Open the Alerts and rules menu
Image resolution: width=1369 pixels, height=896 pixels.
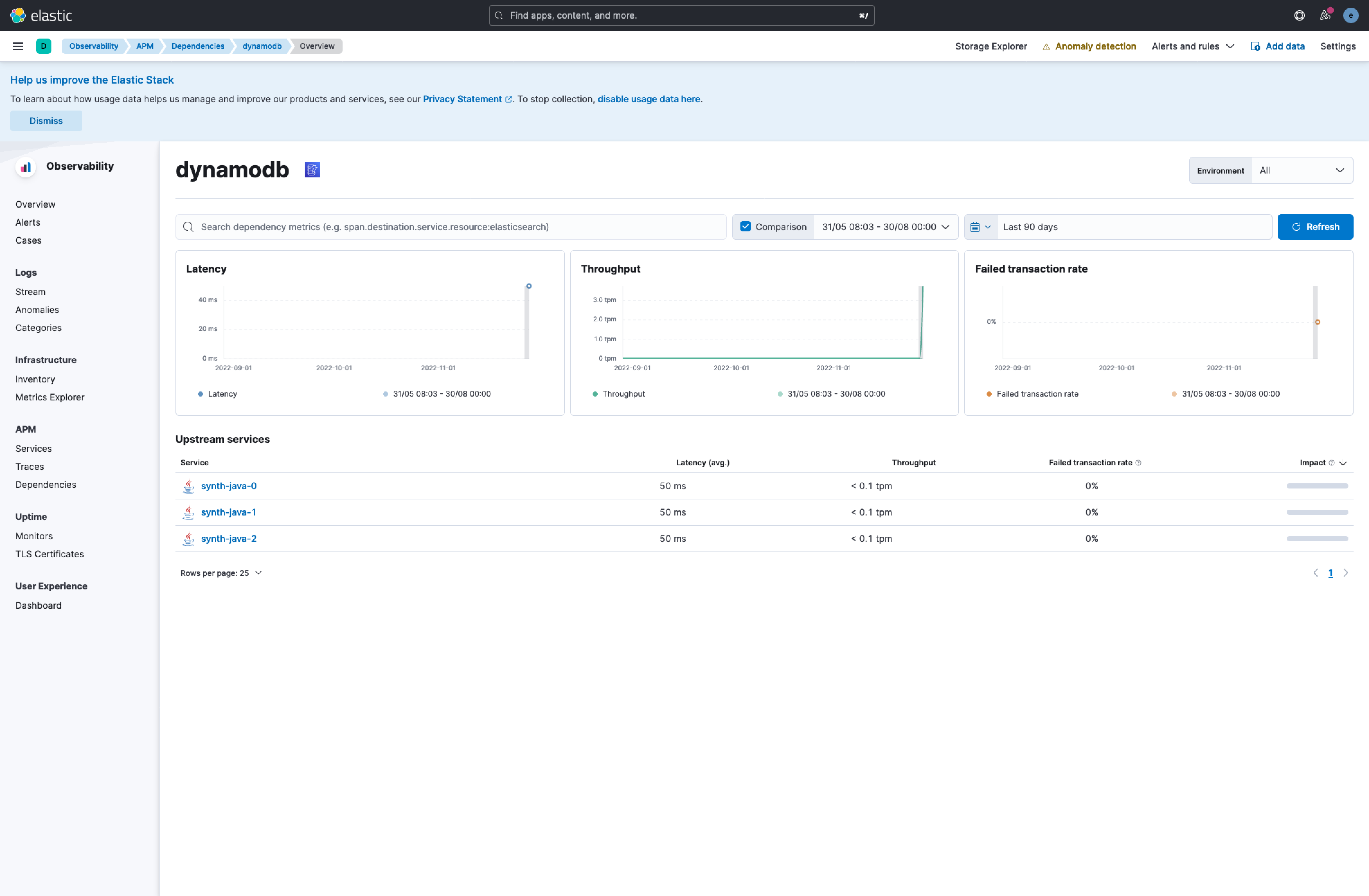click(1192, 46)
